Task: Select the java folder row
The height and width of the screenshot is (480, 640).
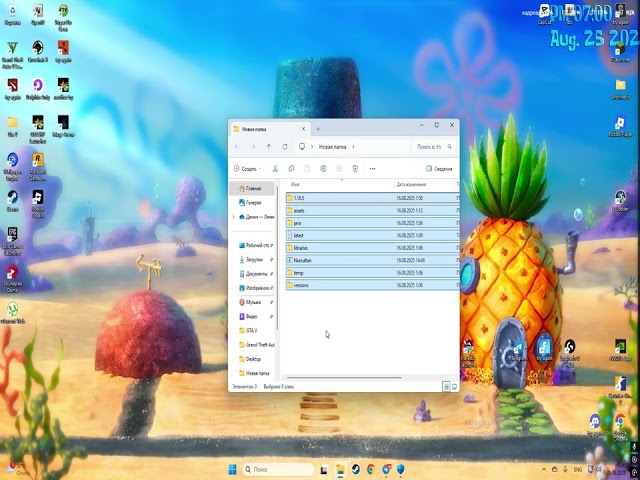Action: [372, 223]
